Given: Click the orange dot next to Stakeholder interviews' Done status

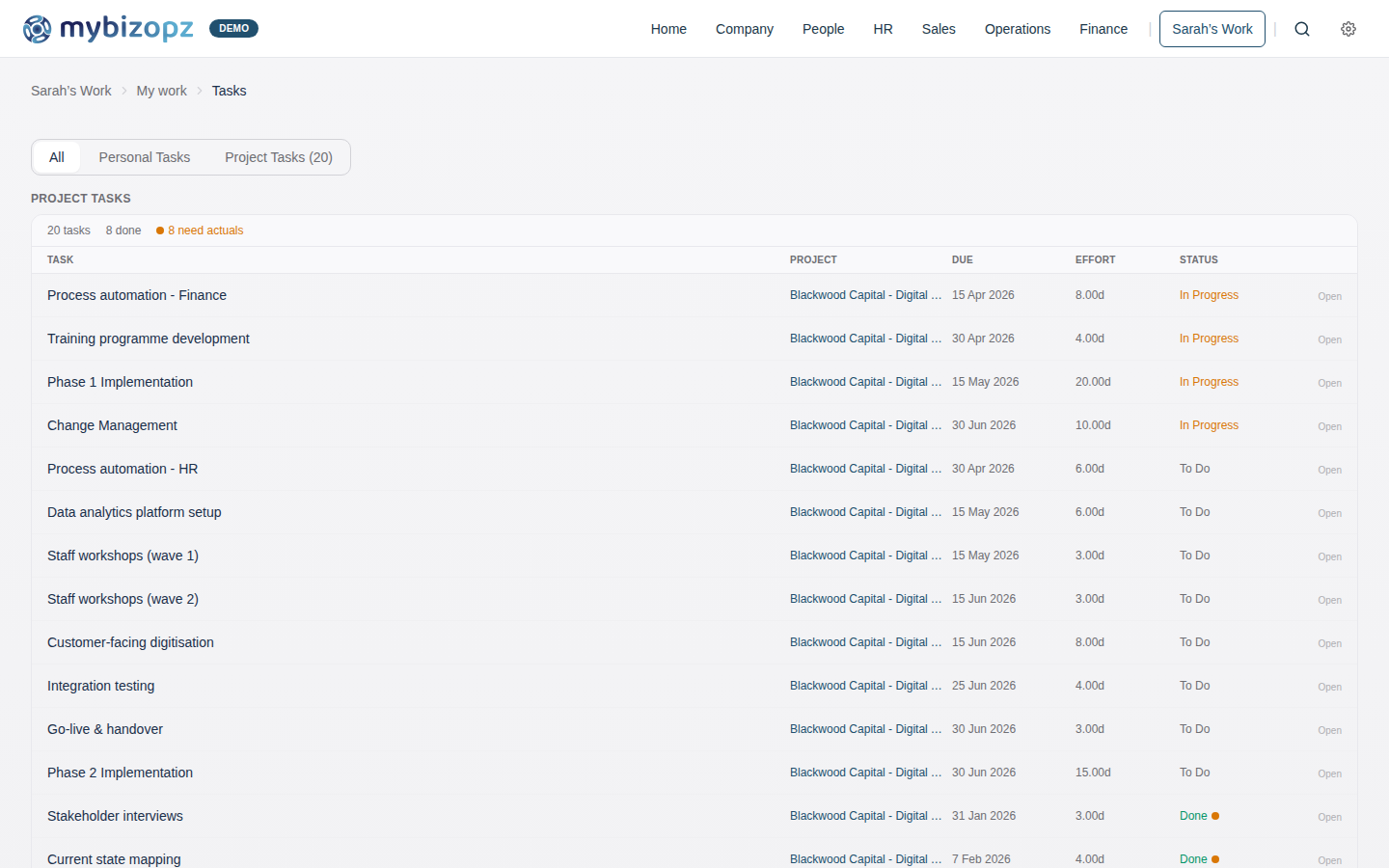Looking at the screenshot, I should pyautogui.click(x=1217, y=815).
